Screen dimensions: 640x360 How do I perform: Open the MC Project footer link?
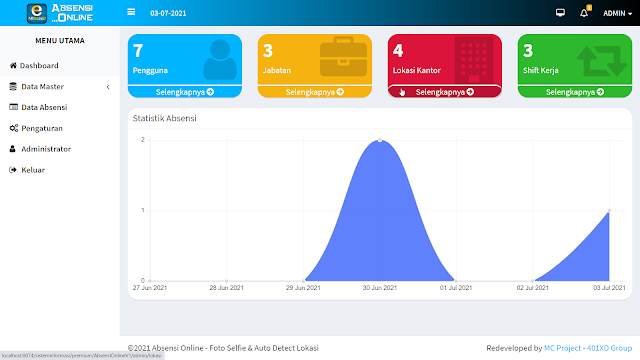pos(562,348)
